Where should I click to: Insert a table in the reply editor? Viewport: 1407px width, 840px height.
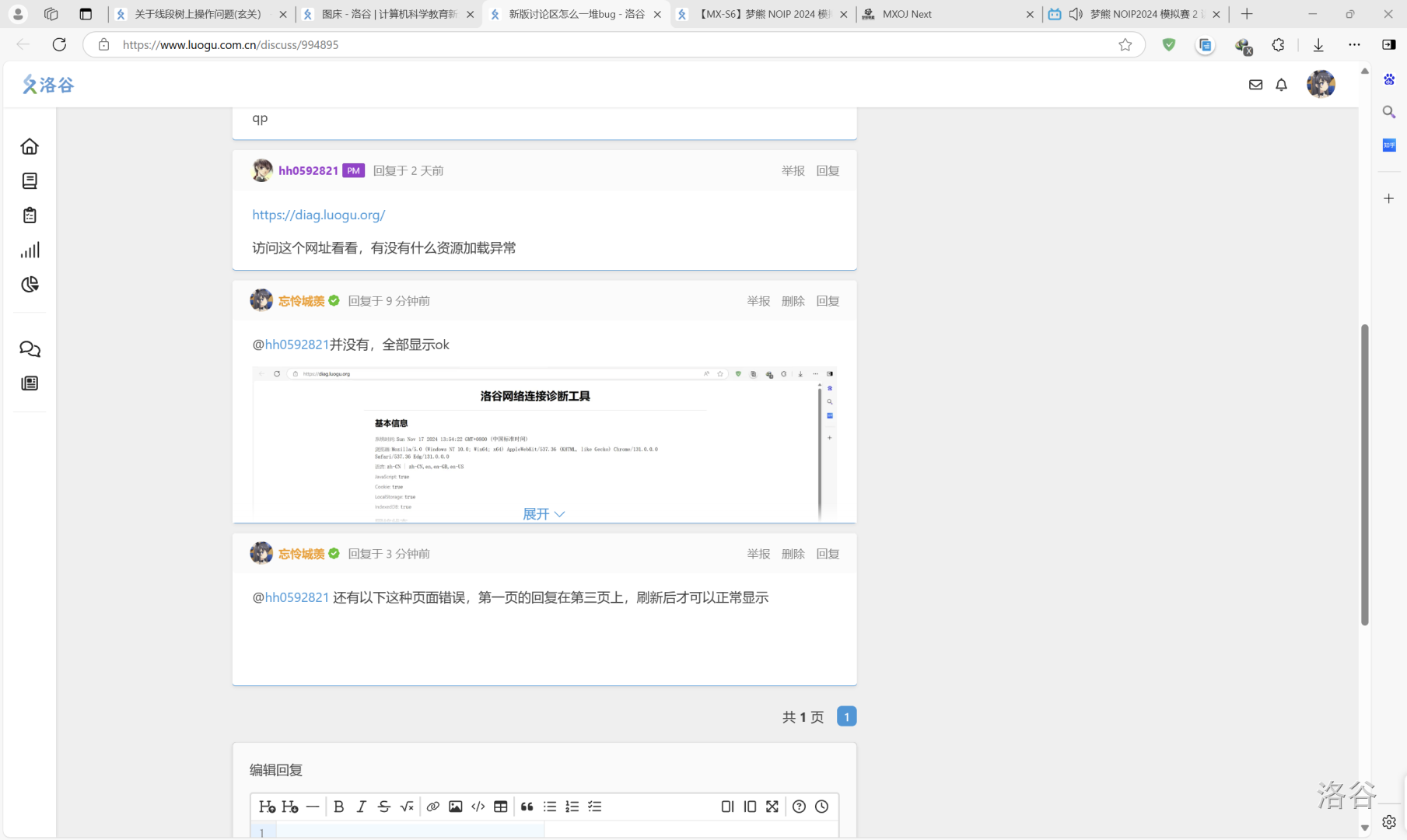click(x=501, y=807)
